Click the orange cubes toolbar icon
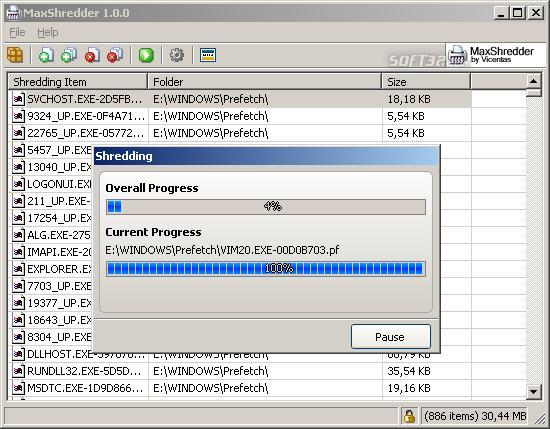This screenshot has width=550, height=429. point(15,55)
